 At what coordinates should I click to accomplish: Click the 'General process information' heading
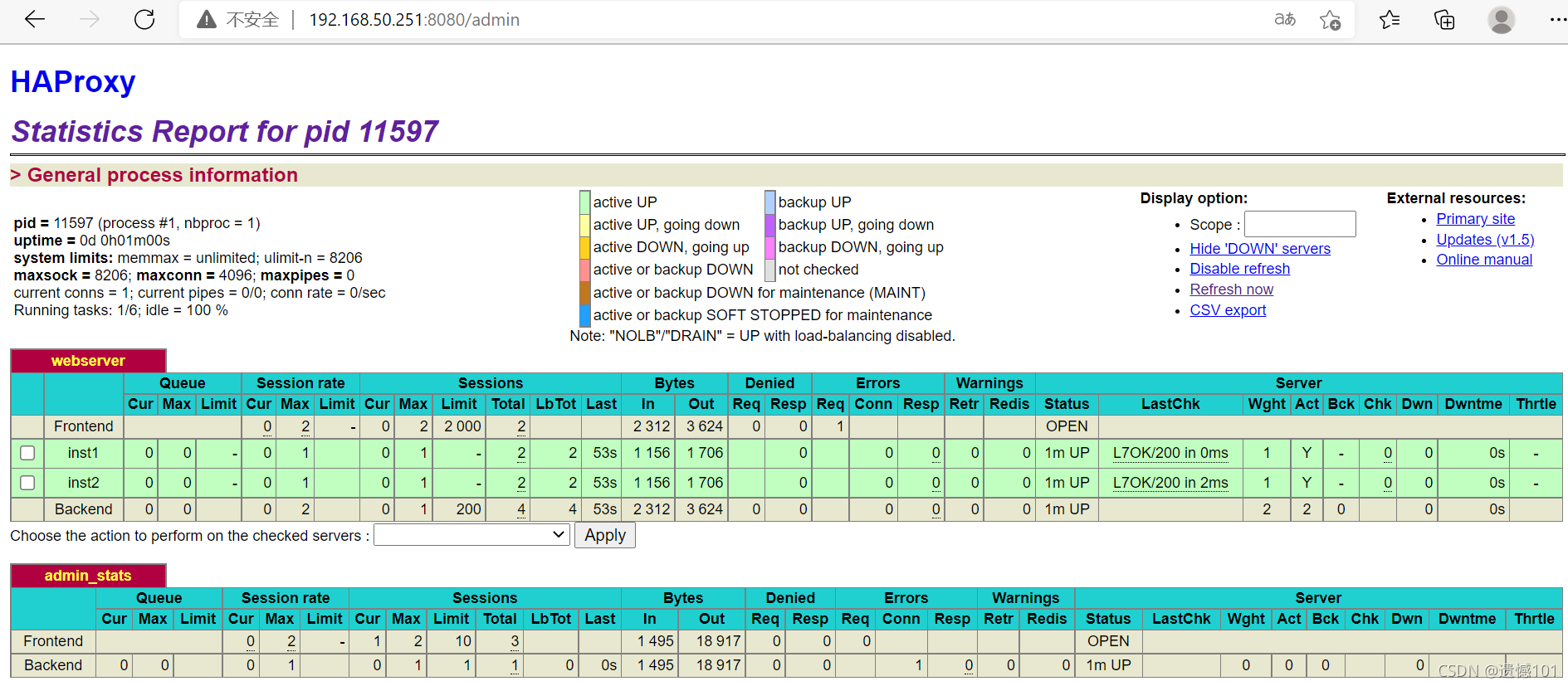pyautogui.click(x=163, y=175)
